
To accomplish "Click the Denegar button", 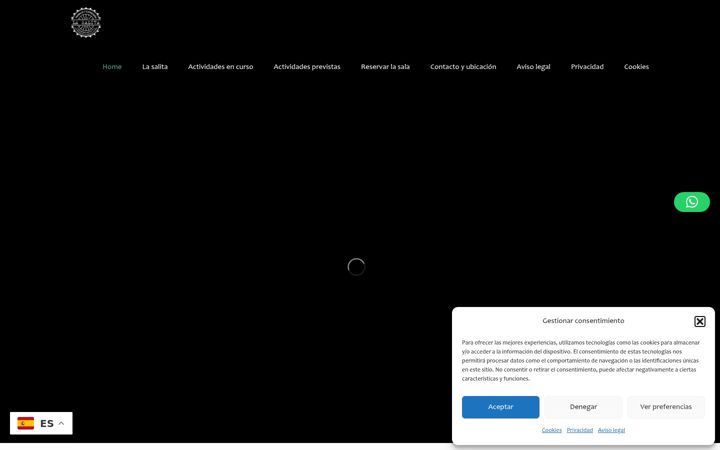I will coord(583,407).
